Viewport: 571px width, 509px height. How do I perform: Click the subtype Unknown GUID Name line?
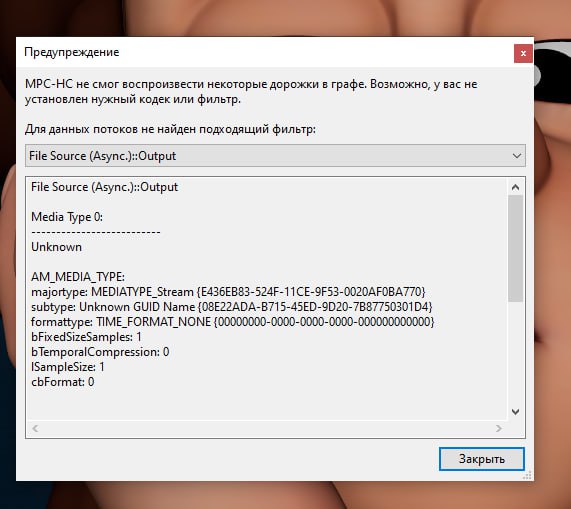232,307
